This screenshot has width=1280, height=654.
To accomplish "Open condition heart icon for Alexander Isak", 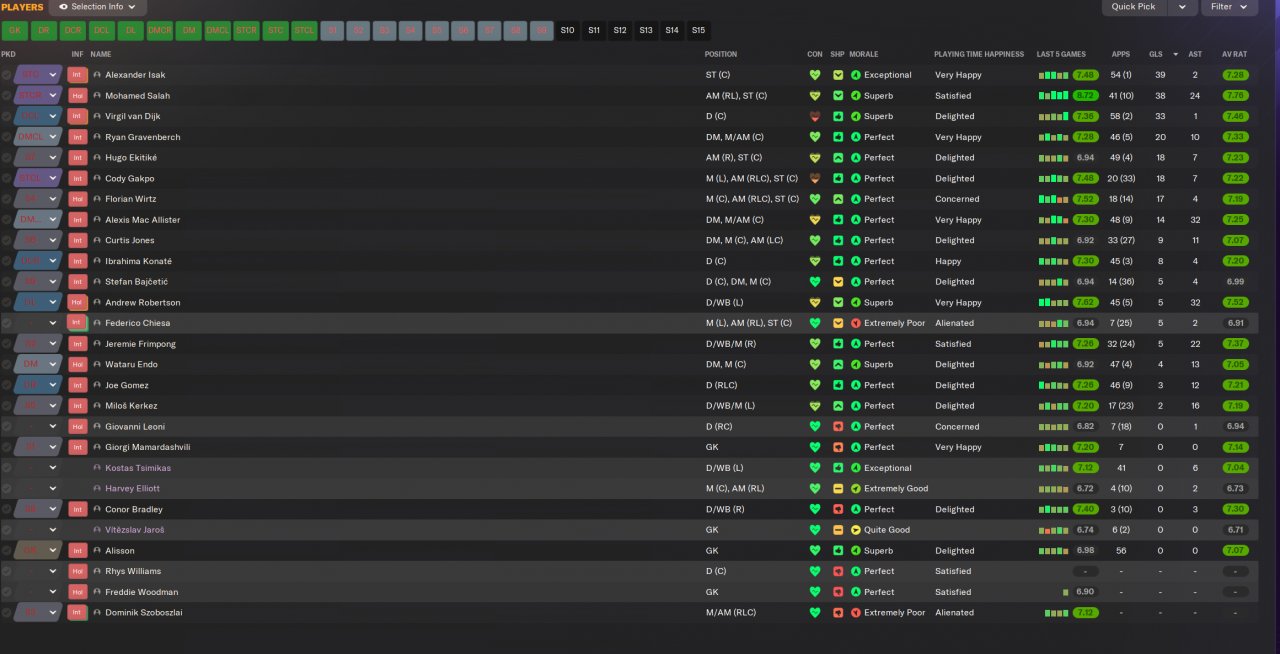I will click(x=815, y=75).
